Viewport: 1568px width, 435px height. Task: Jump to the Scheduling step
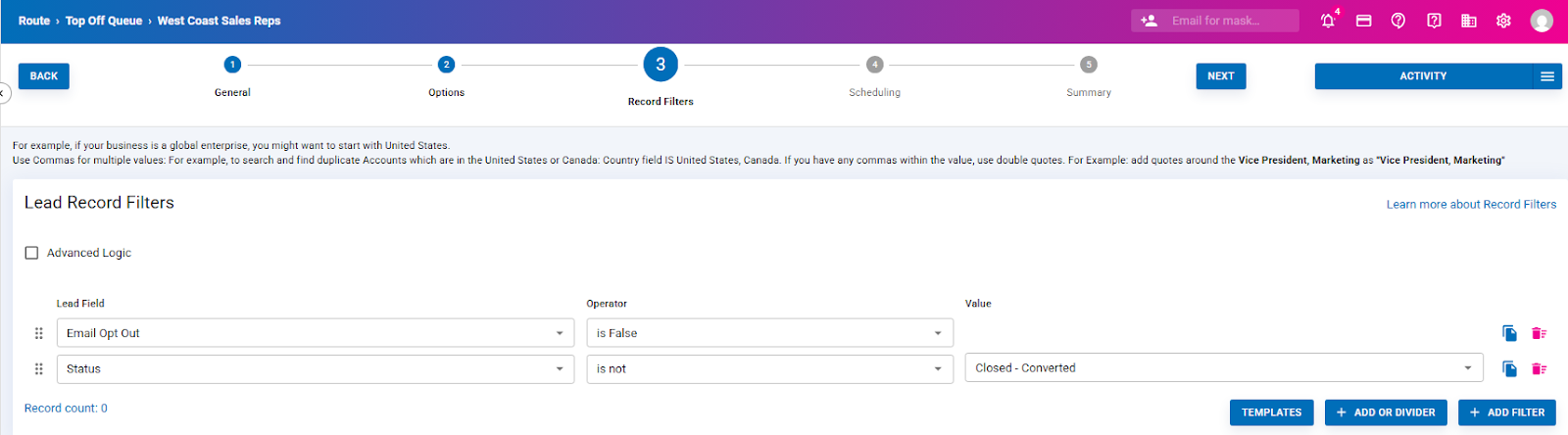tap(874, 66)
